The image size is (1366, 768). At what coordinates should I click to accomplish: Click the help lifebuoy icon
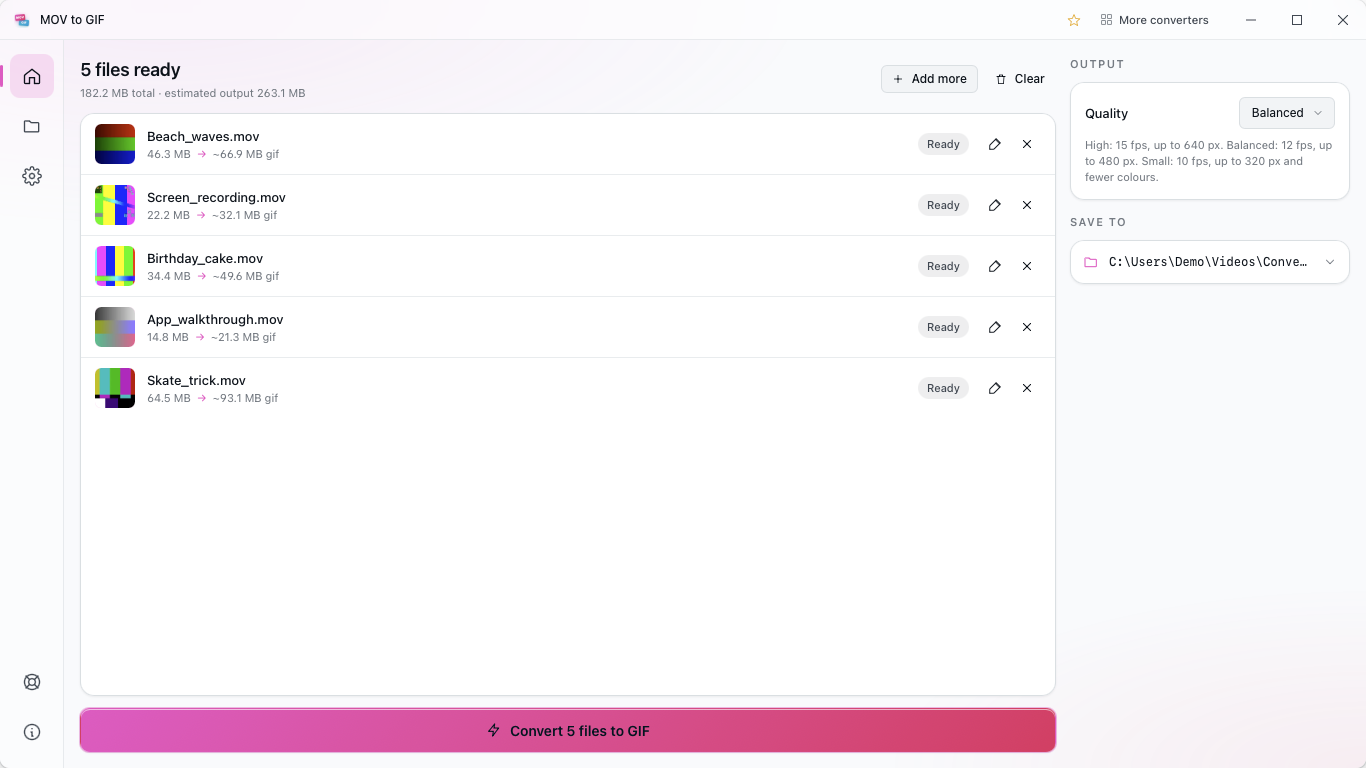[32, 682]
